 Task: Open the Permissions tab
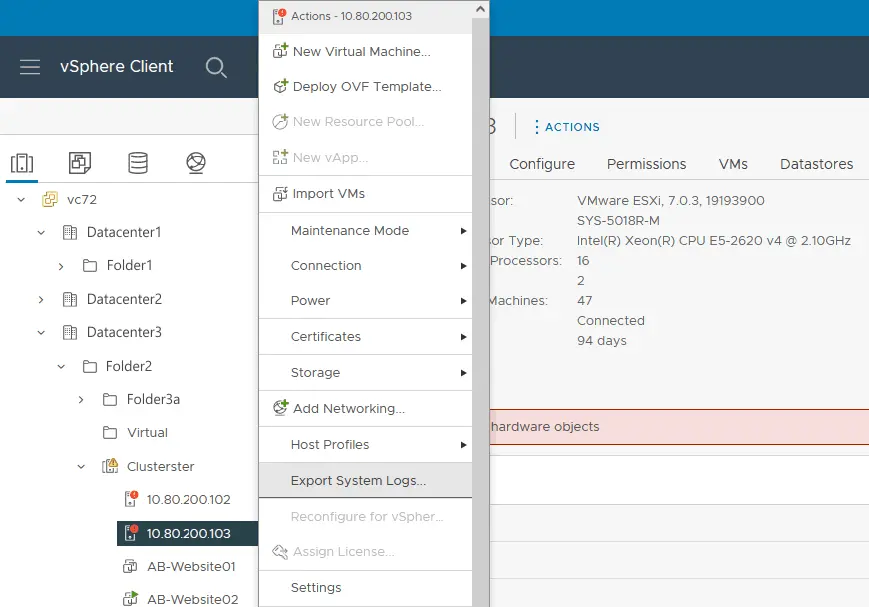(x=646, y=164)
